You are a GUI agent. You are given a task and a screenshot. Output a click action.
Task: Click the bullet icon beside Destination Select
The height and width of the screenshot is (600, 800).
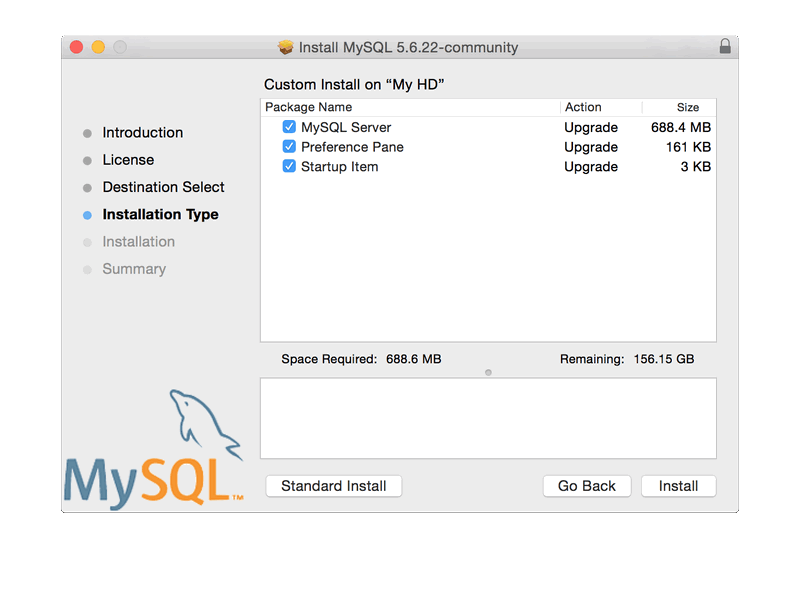88,187
